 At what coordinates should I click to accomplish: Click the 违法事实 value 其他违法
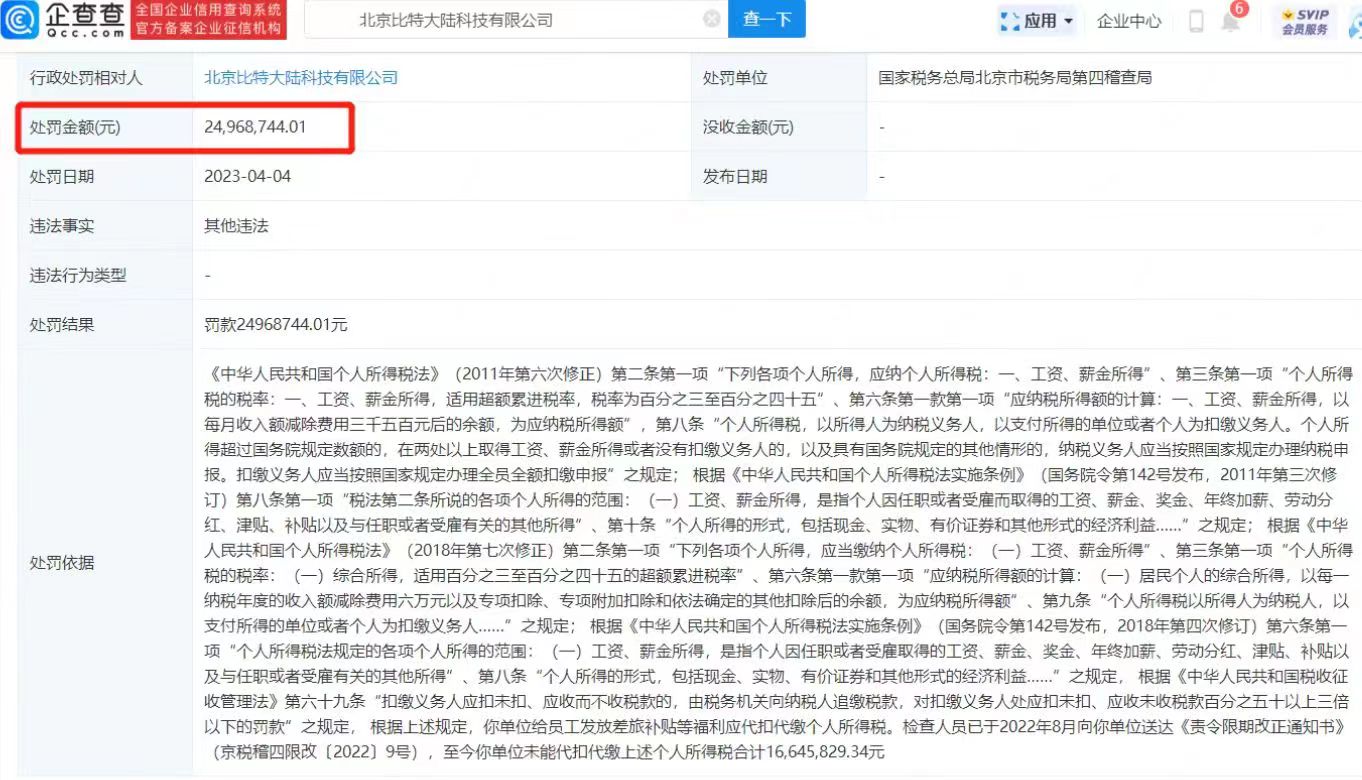(236, 226)
